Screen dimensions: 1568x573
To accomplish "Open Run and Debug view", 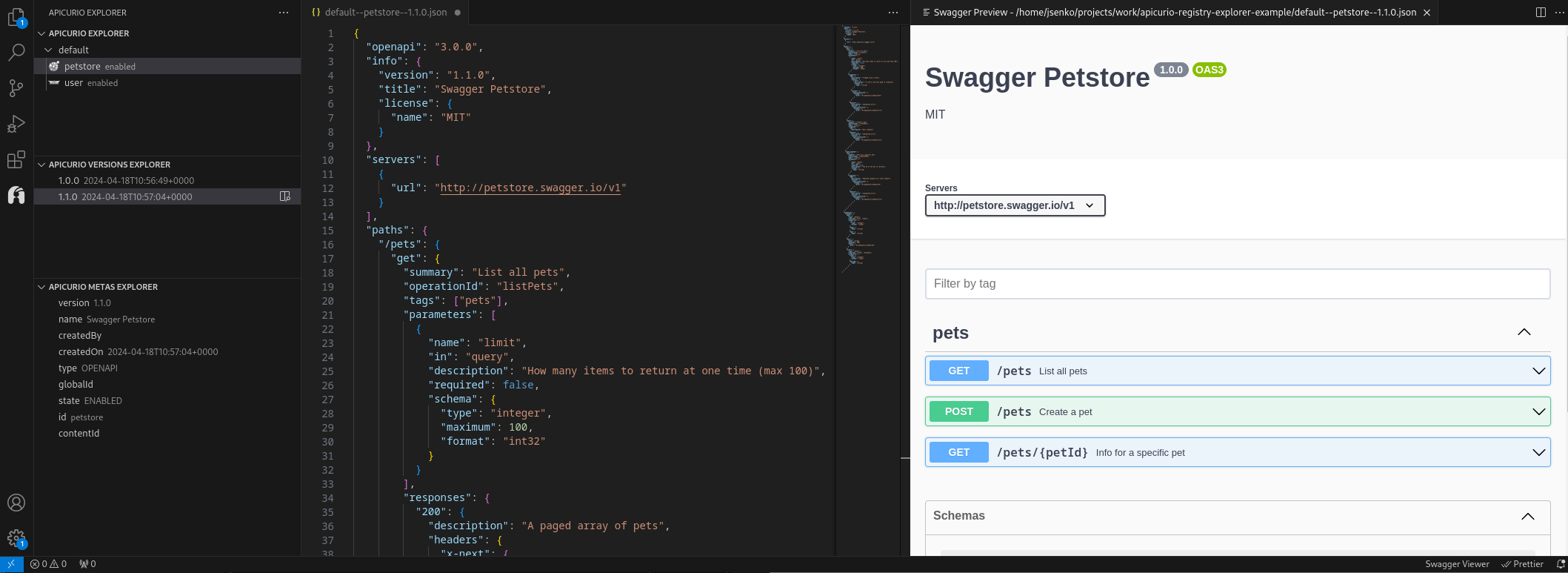I will (x=16, y=124).
